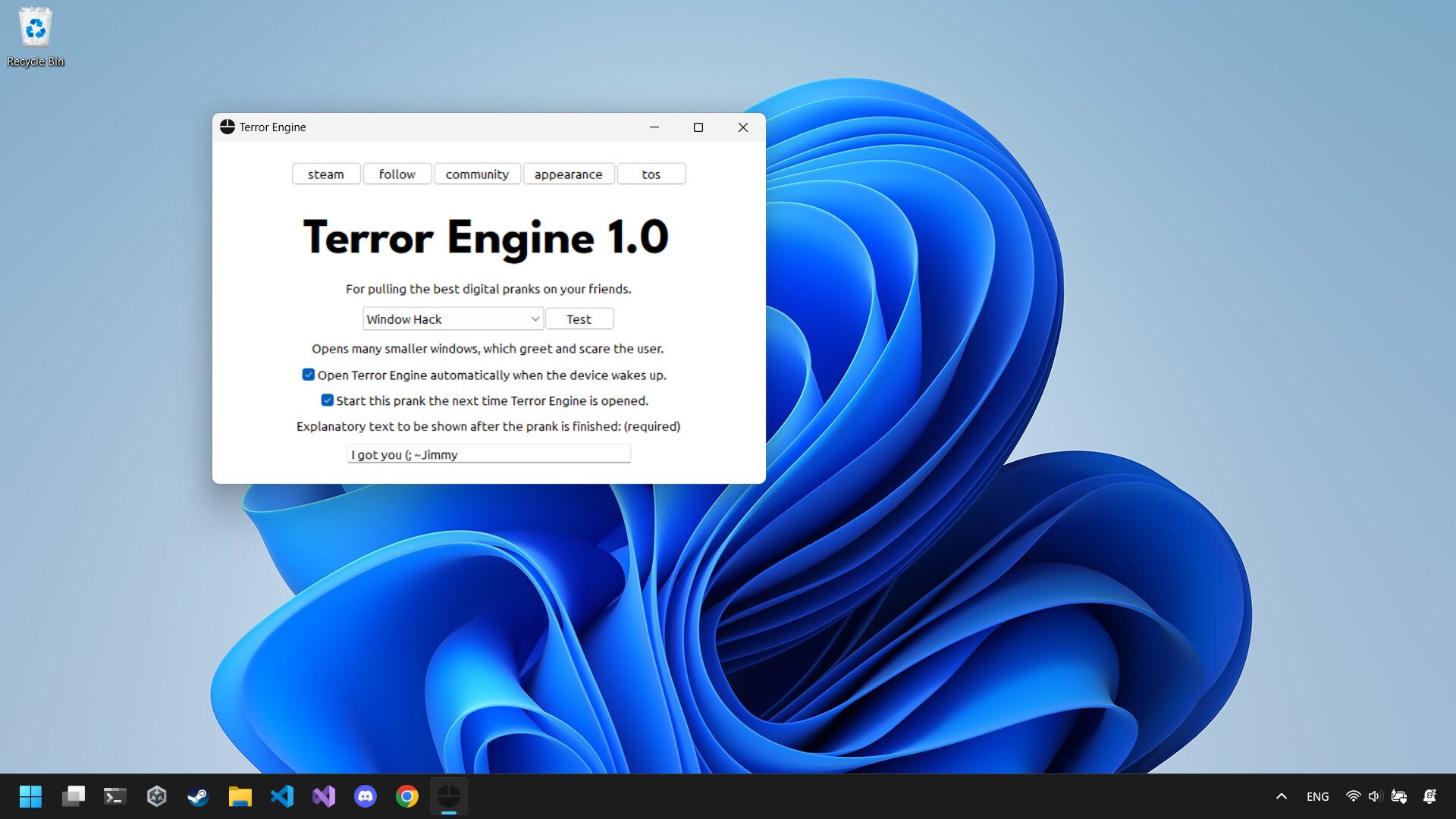Viewport: 1456px width, 819px height.
Task: Toggle start prank on next open checkbox
Action: [328, 400]
